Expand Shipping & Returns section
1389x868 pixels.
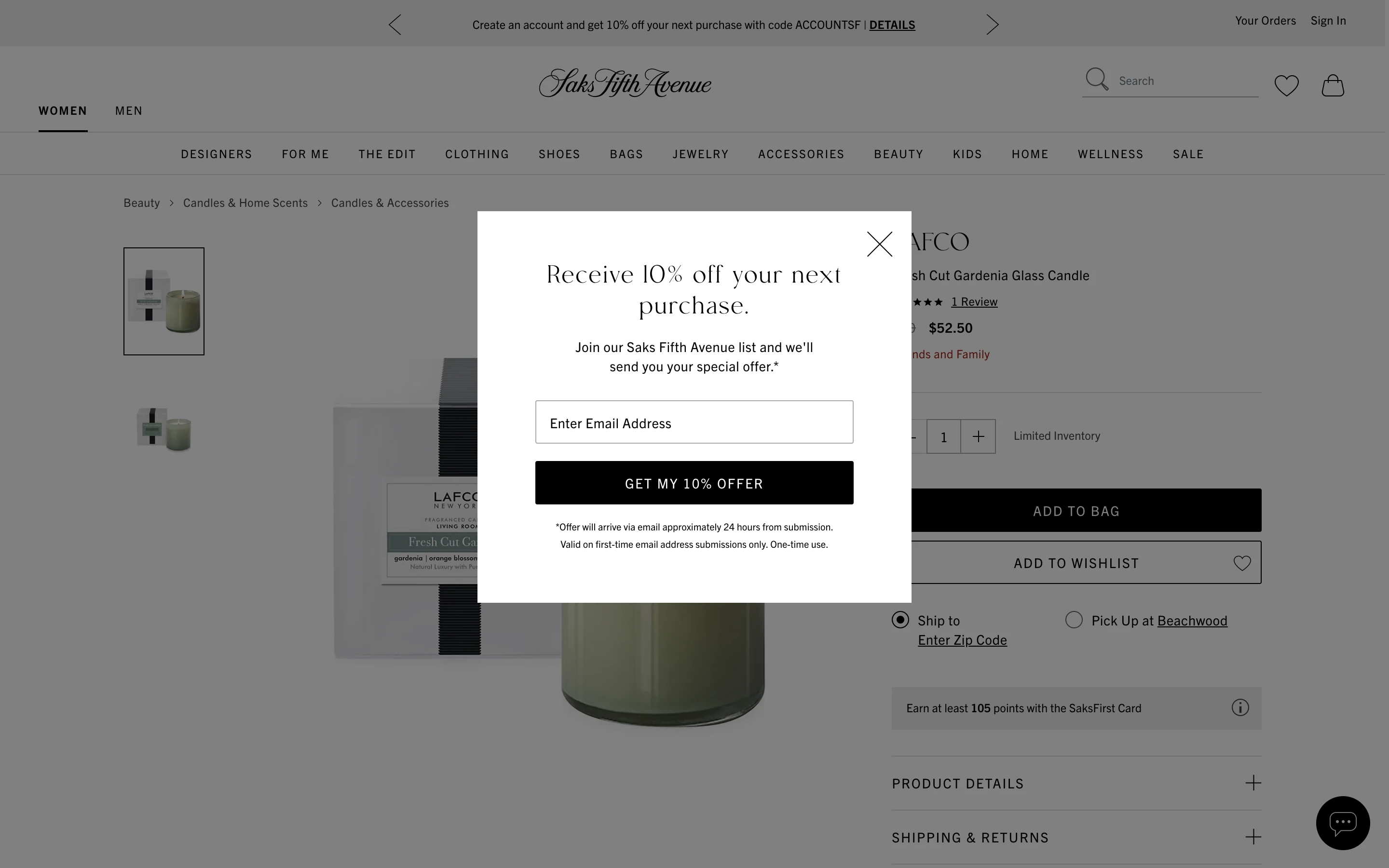click(1076, 837)
